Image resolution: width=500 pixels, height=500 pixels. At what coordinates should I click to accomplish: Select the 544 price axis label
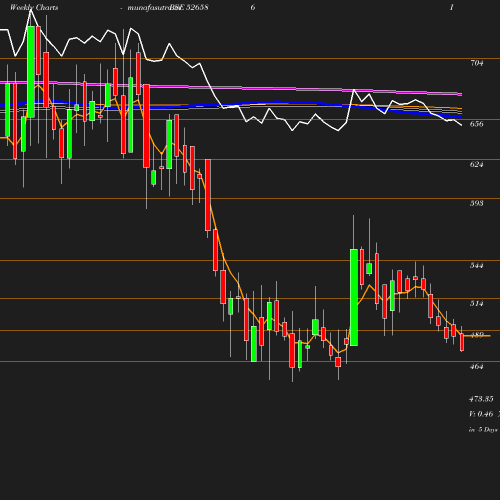[x=476, y=265]
